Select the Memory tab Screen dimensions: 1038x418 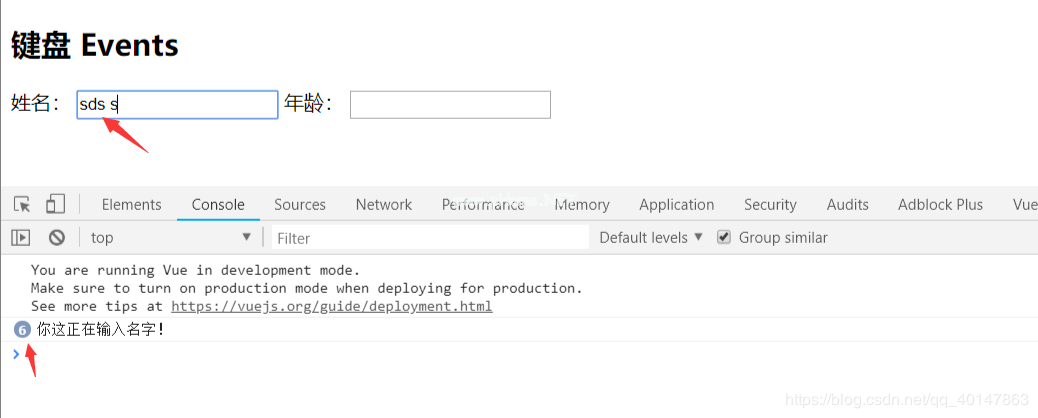[x=581, y=204]
